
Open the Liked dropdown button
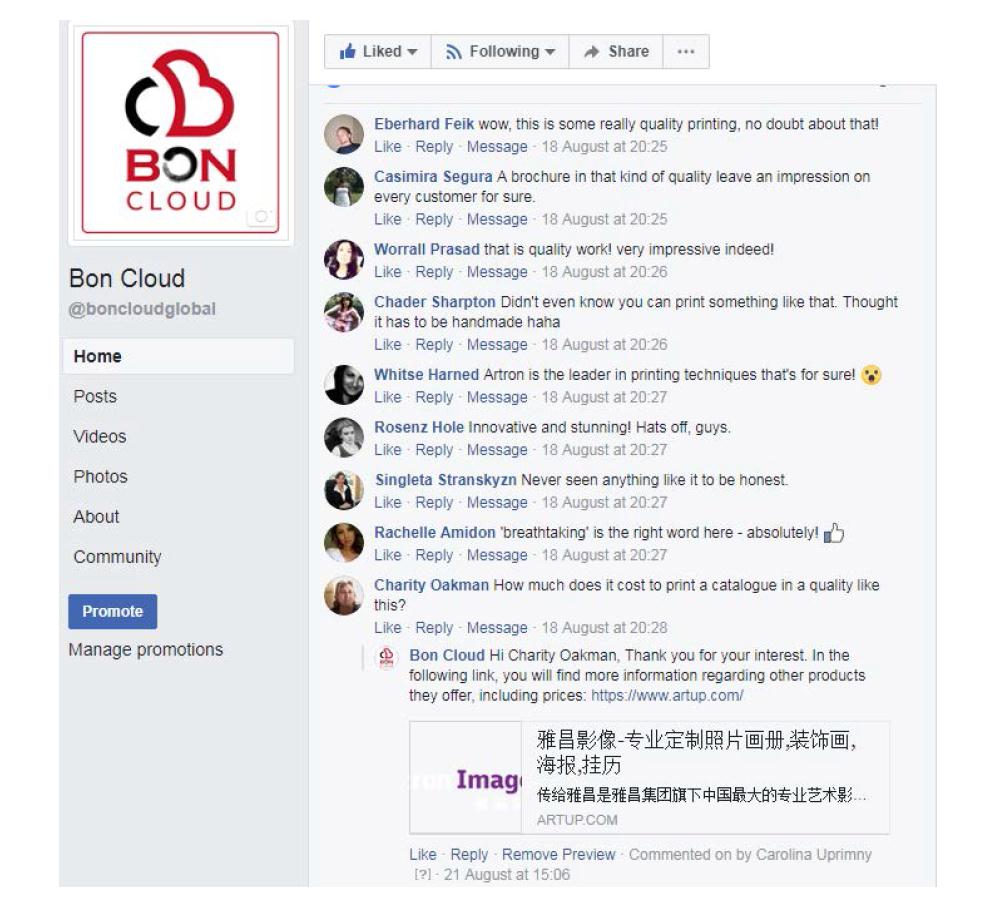tap(378, 52)
